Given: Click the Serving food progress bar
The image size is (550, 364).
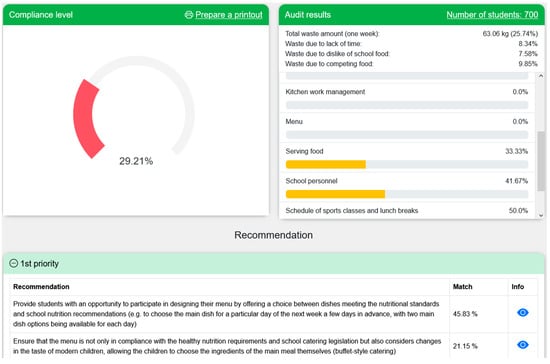Looking at the screenshot, I should click(407, 164).
